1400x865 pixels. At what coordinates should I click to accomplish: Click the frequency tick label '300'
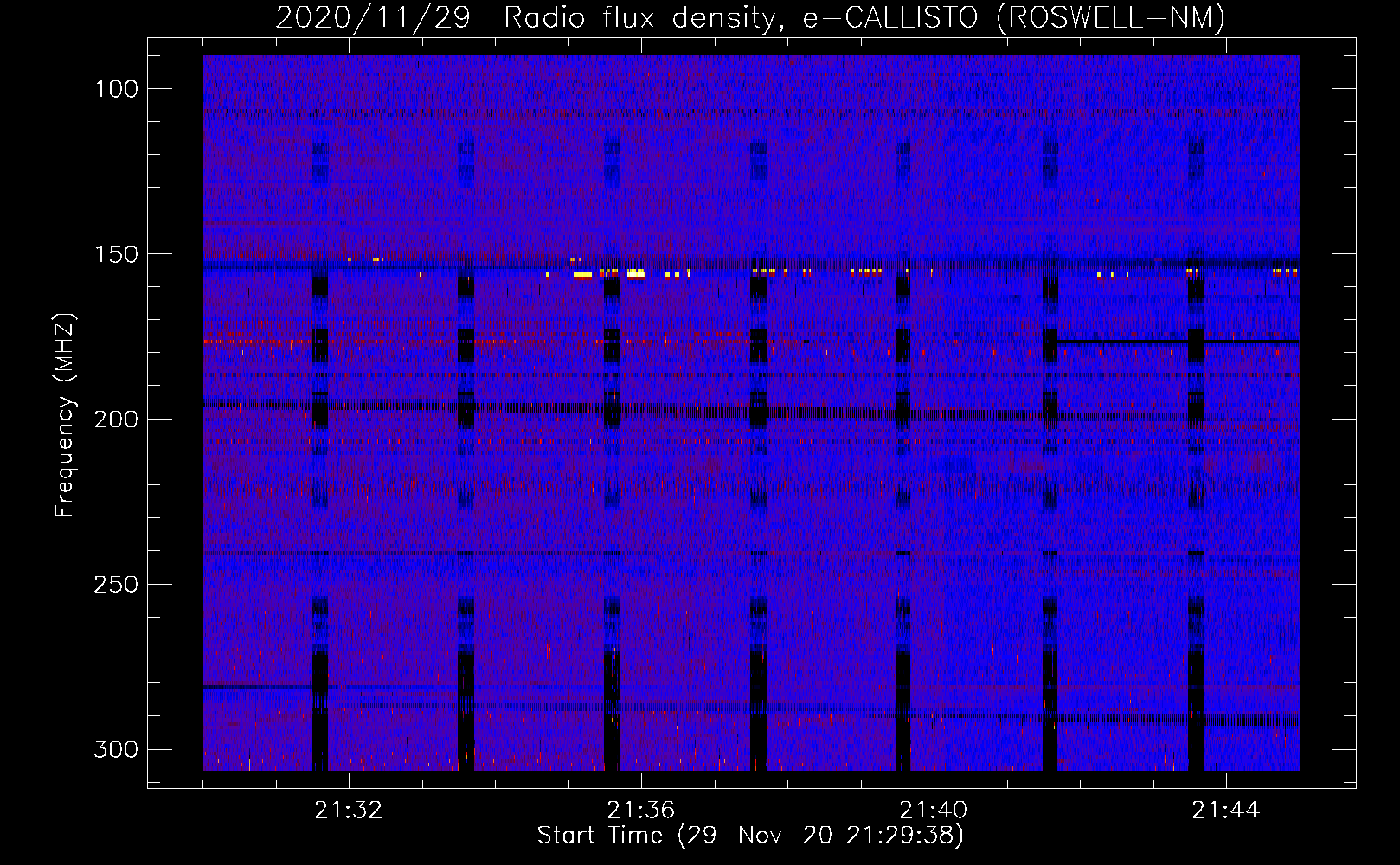116,749
